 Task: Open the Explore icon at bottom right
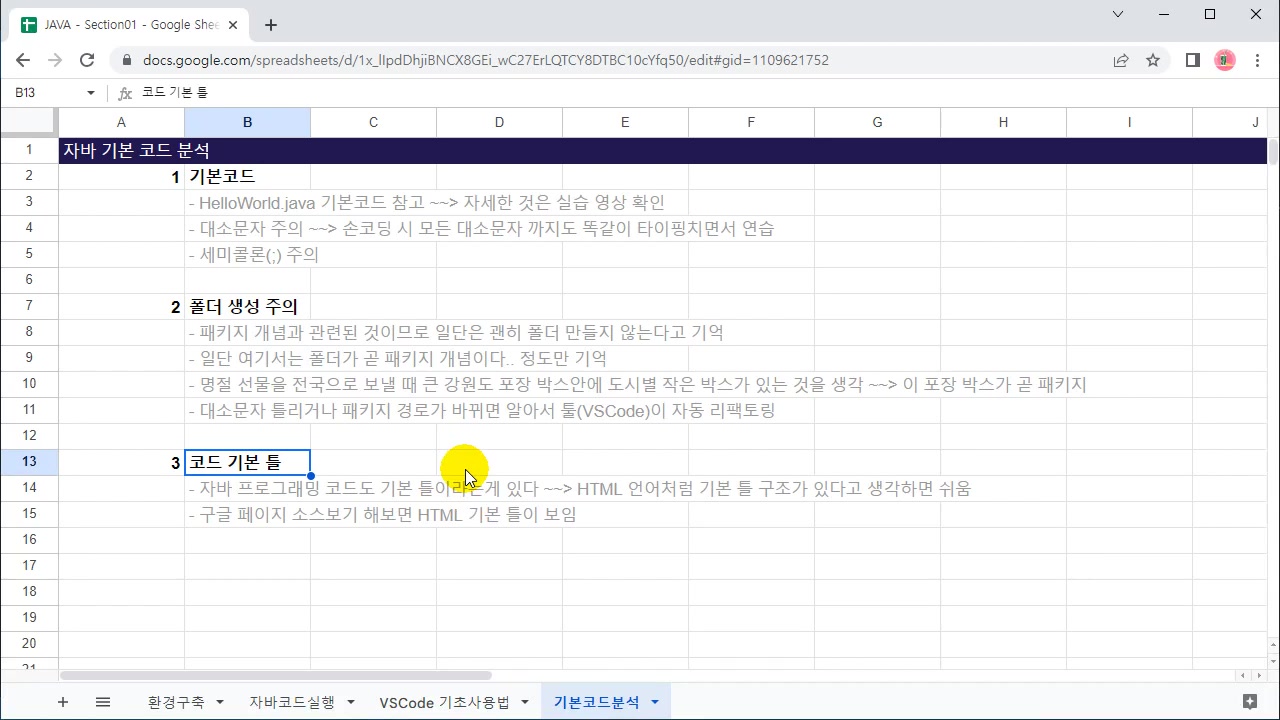(1250, 702)
